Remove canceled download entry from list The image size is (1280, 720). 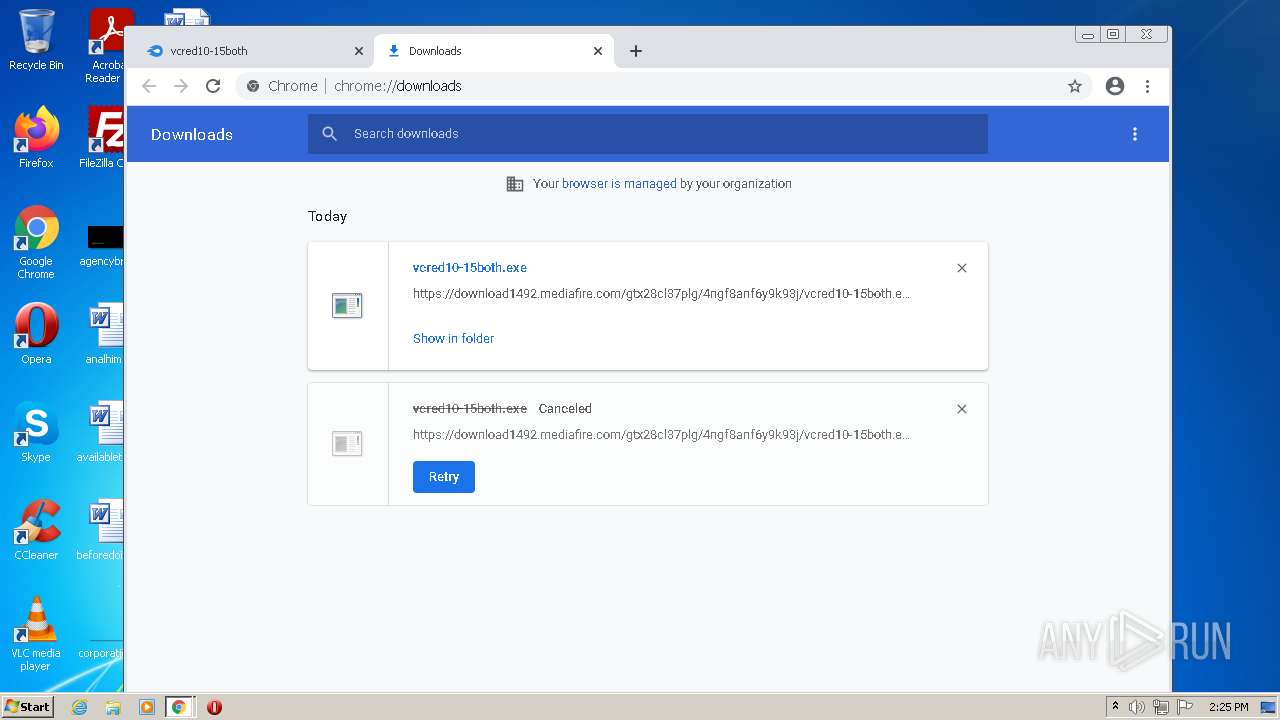pos(962,409)
